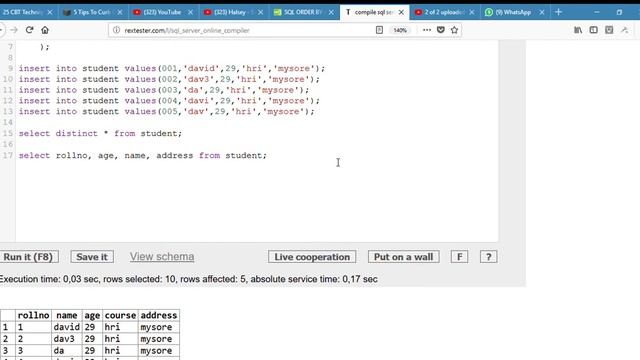640x360 pixels.
Task: Click the age column header in results
Action: (x=92, y=315)
